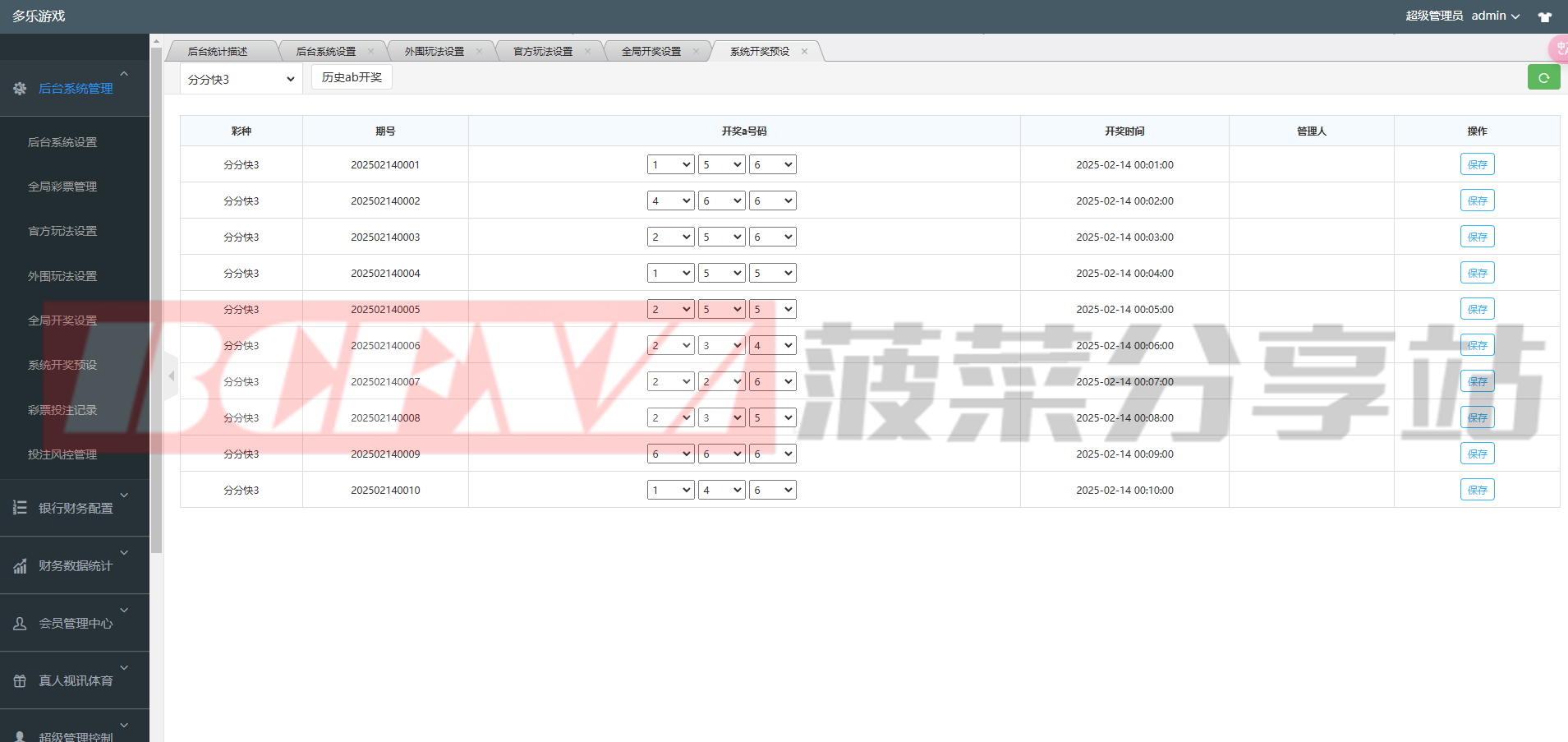Click the 历史ab开奖 button
This screenshot has width=1568, height=742.
click(x=352, y=77)
